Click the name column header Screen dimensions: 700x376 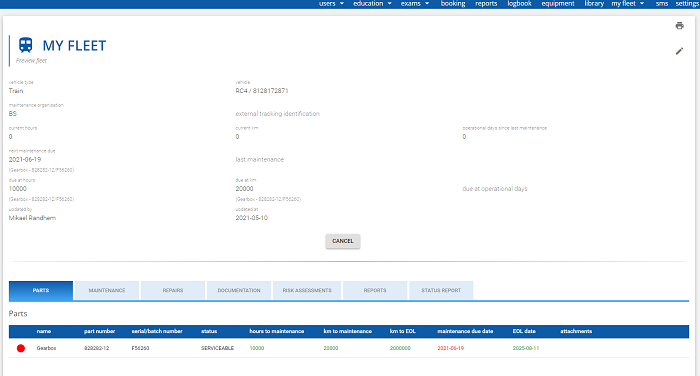(44, 331)
